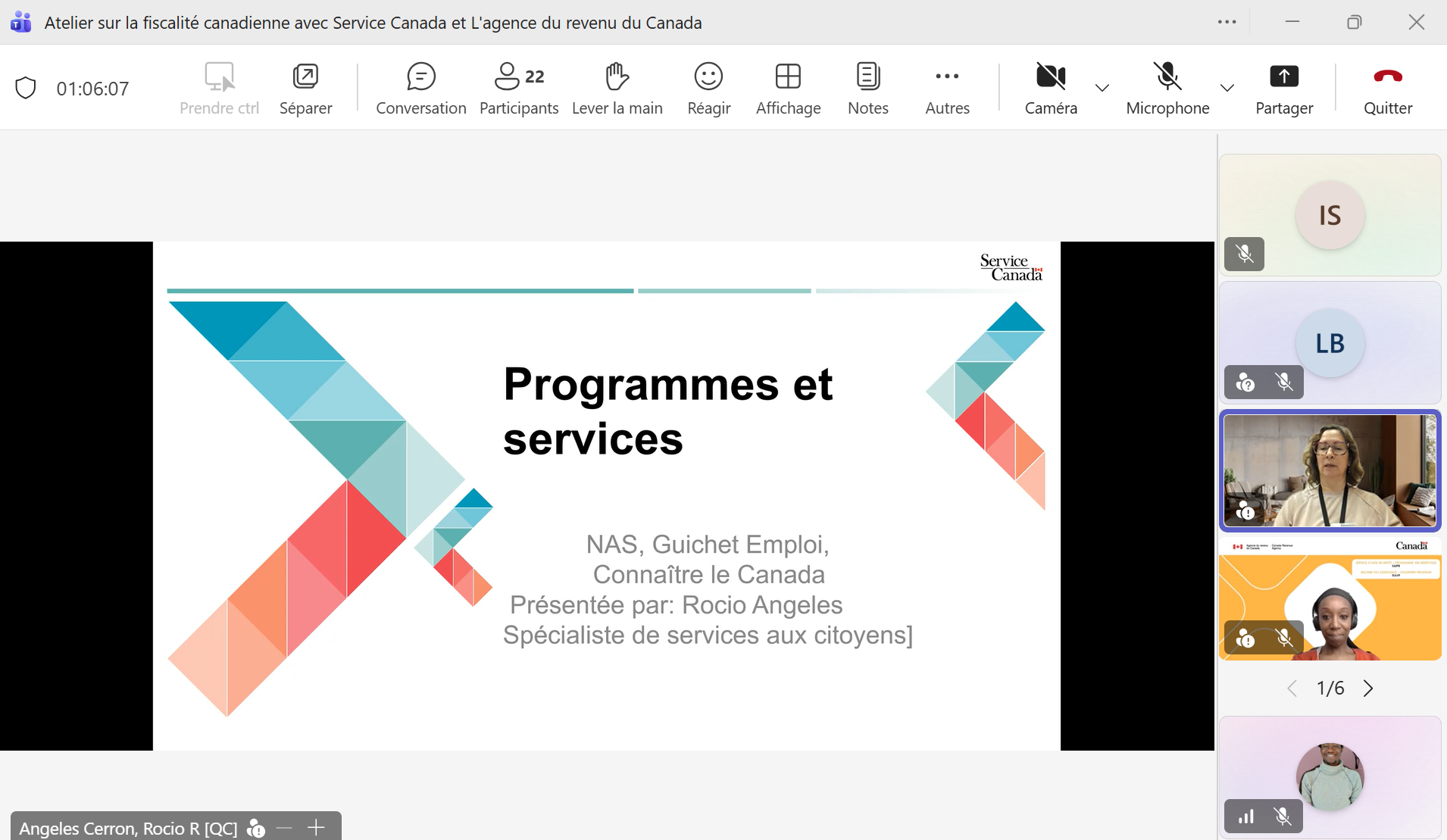Viewport: 1447px width, 840px height.
Task: Open the Réagir reactions menu
Action: click(708, 88)
